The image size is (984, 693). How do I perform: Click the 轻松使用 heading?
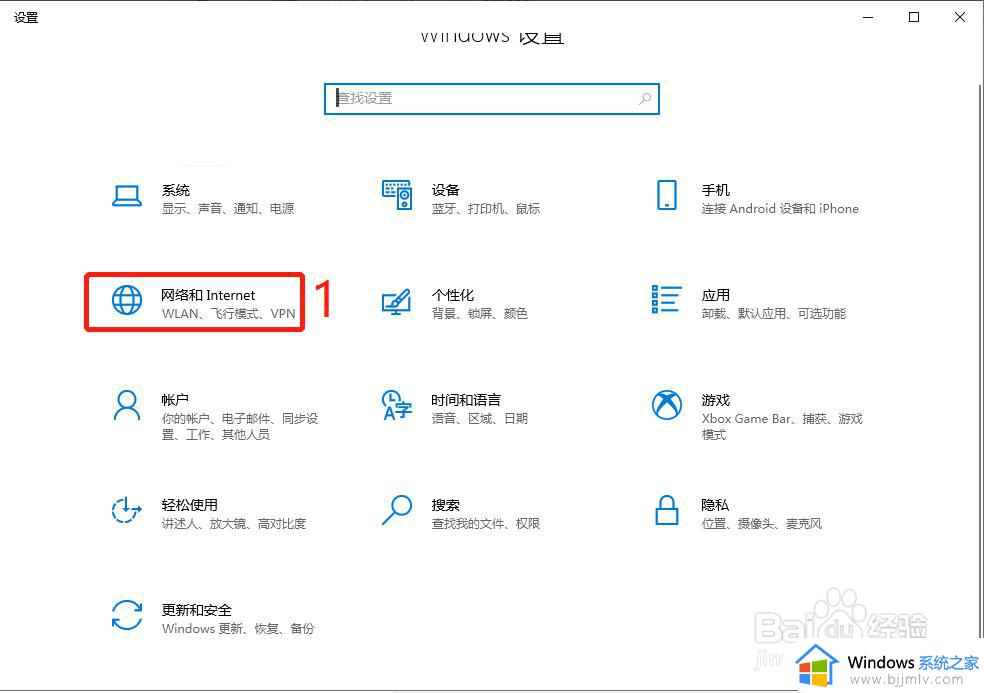190,505
